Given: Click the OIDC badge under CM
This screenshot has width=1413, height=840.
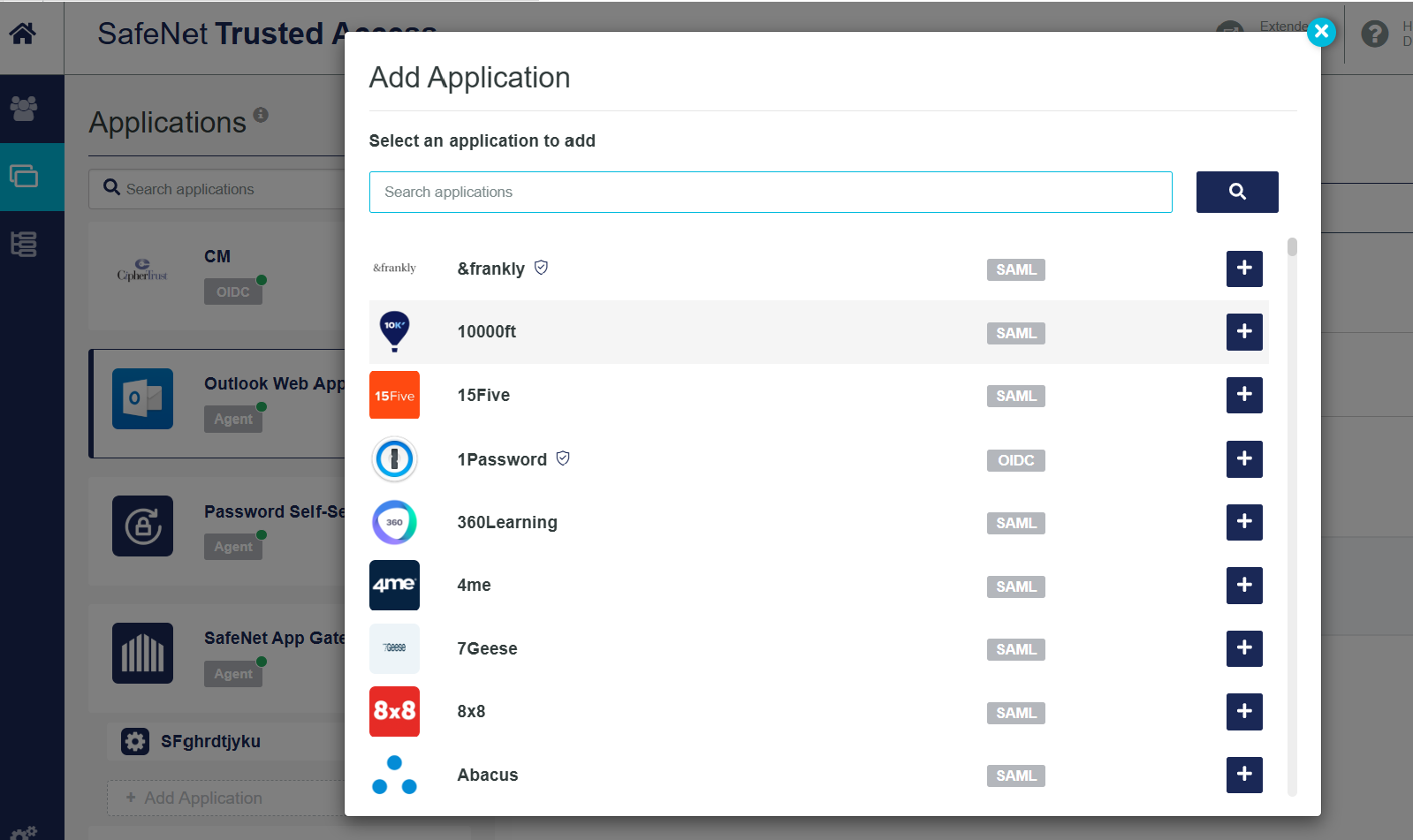Looking at the screenshot, I should click(233, 291).
